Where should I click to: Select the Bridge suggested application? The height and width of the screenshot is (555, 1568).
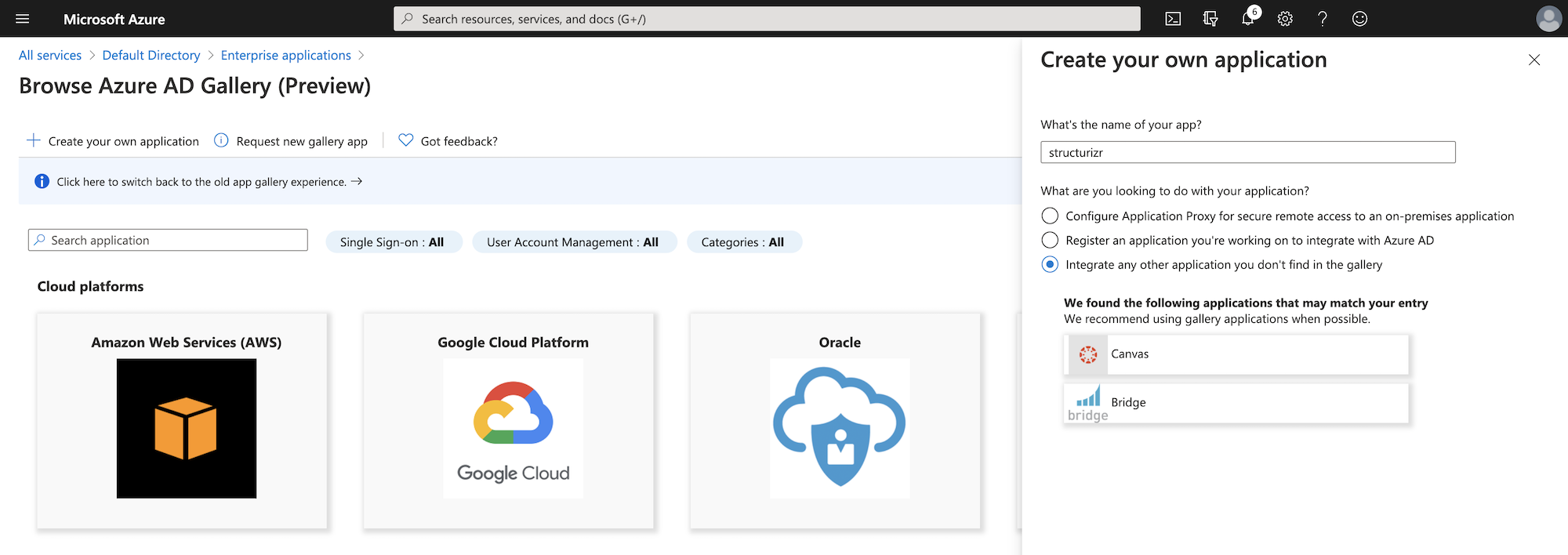pyautogui.click(x=1236, y=403)
